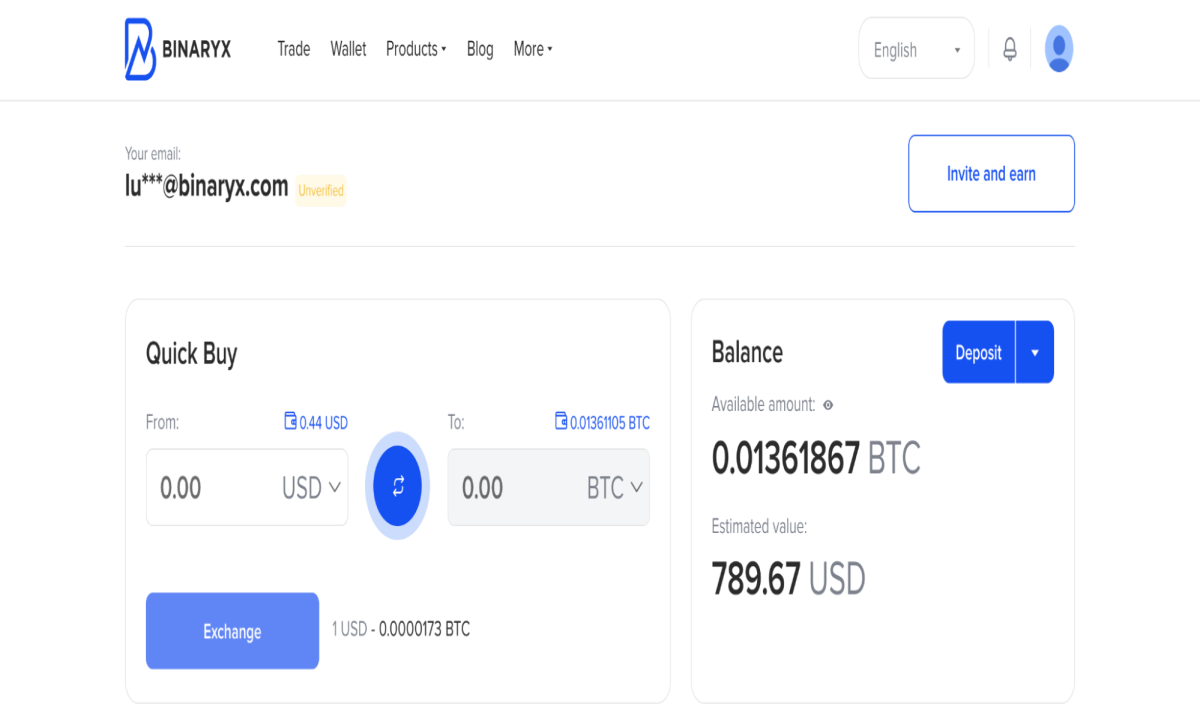
Task: Open the English language dropdown
Action: tap(916, 49)
